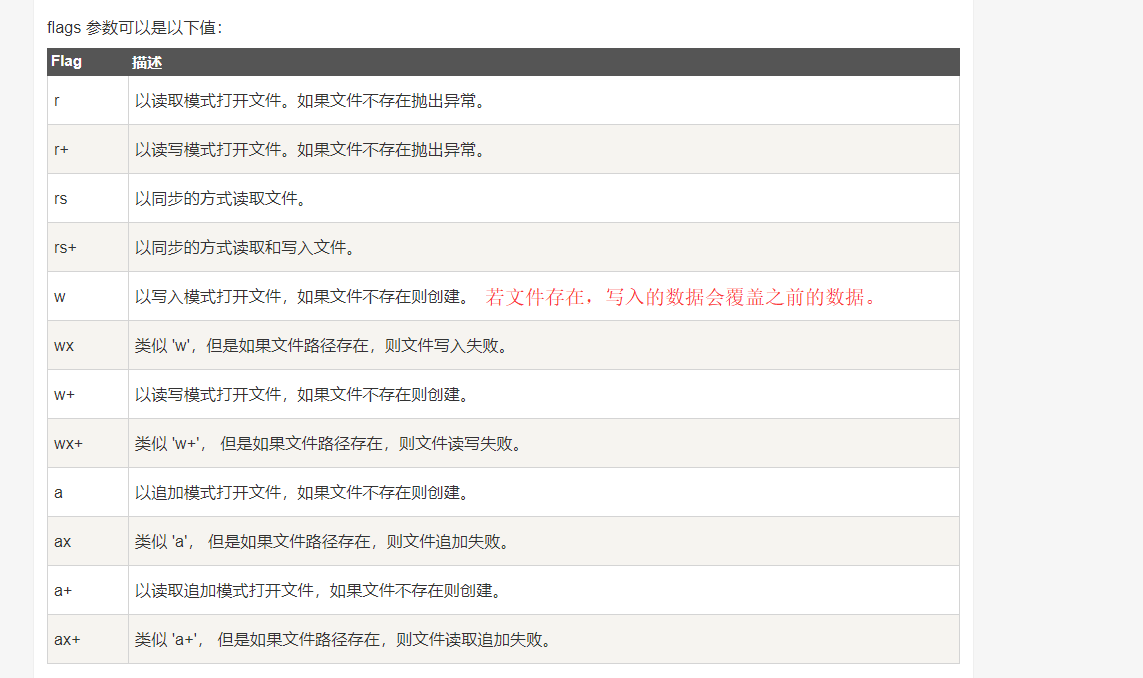Select the 'a+' flag cell

63,591
